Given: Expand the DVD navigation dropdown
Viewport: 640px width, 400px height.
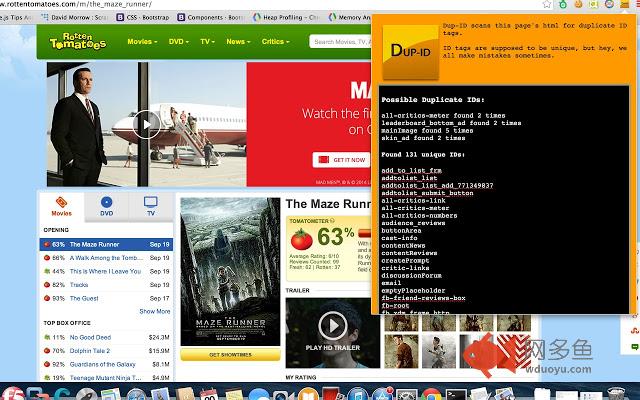Looking at the screenshot, I should 179,42.
